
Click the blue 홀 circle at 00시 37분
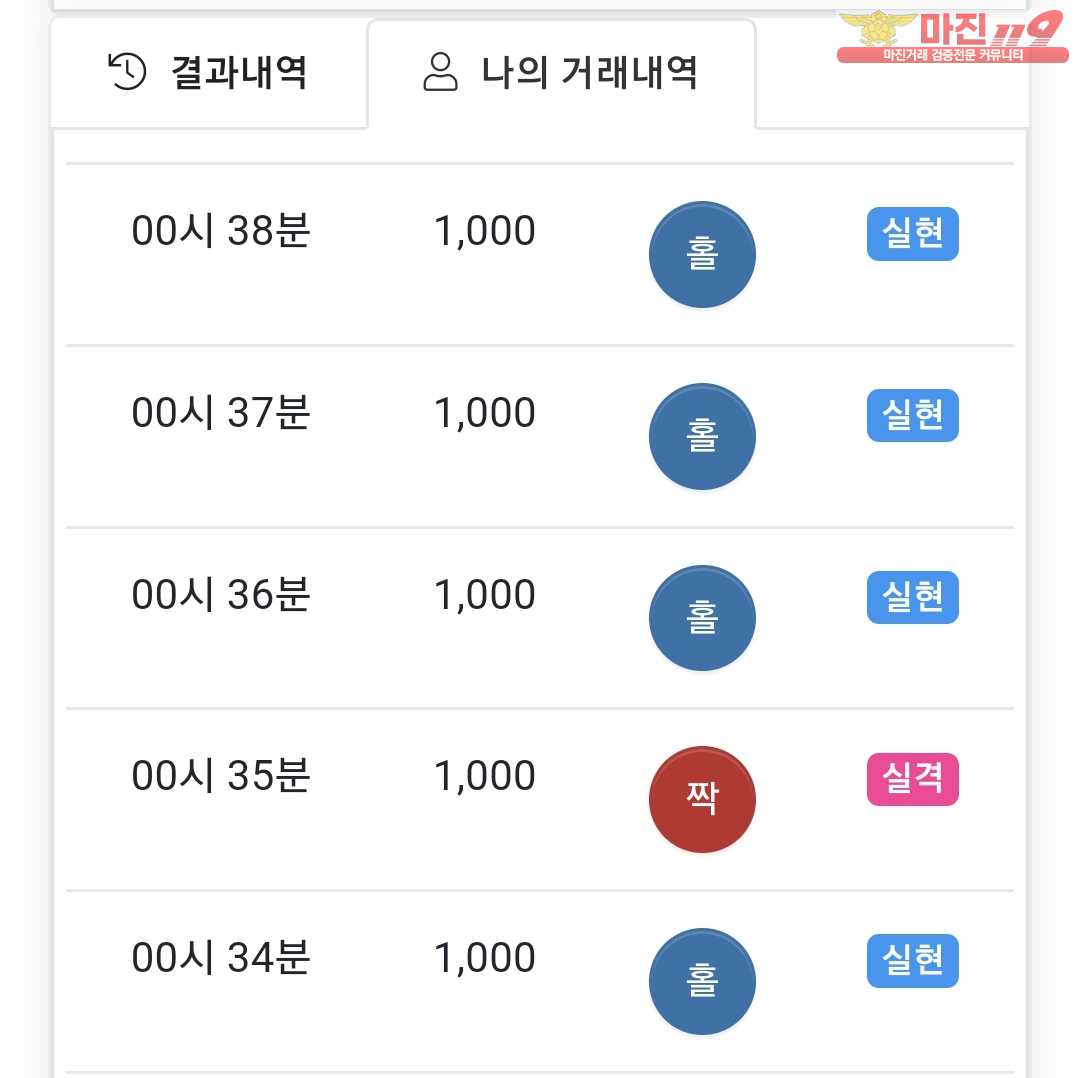[702, 436]
